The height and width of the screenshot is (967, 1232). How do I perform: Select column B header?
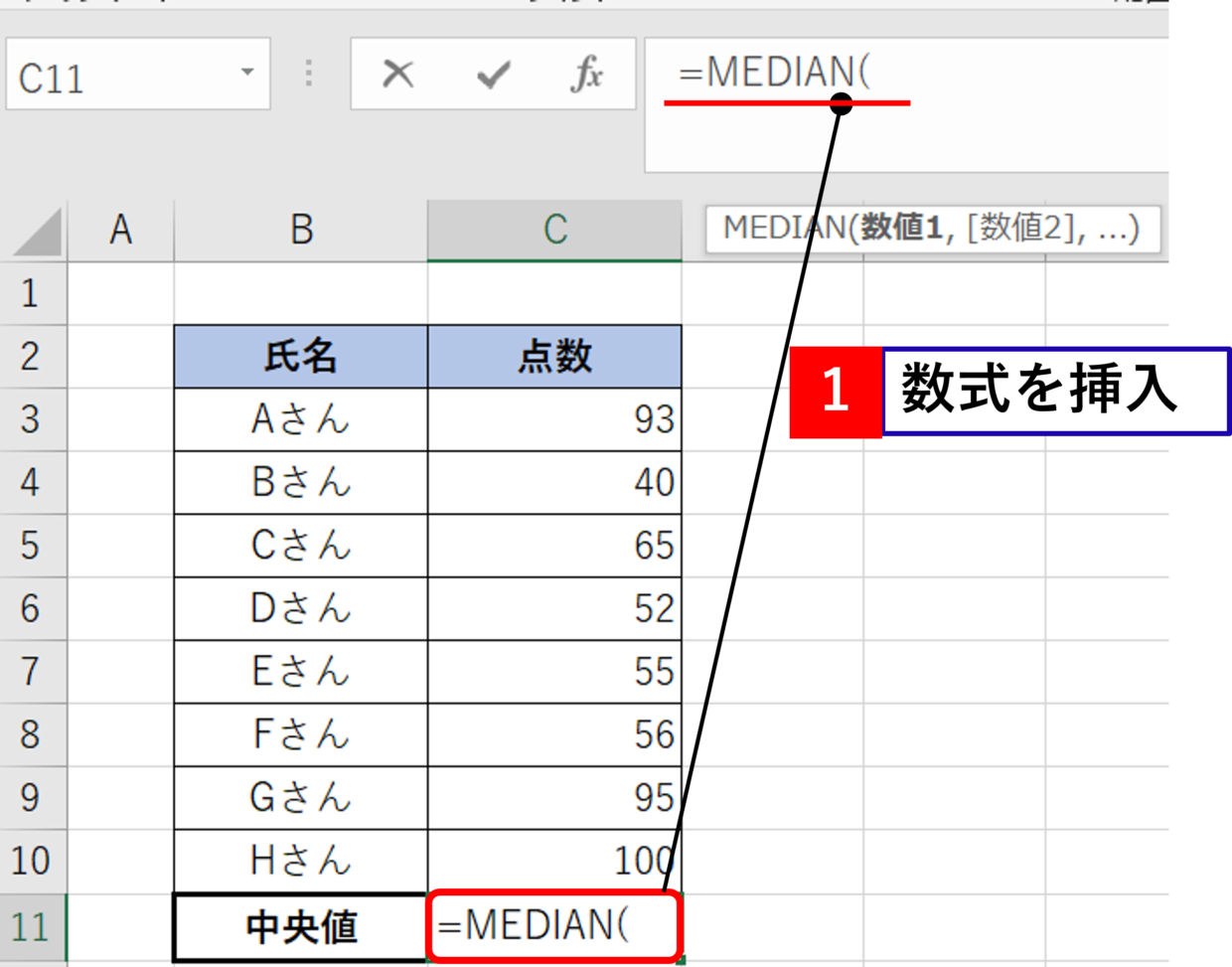(x=301, y=231)
